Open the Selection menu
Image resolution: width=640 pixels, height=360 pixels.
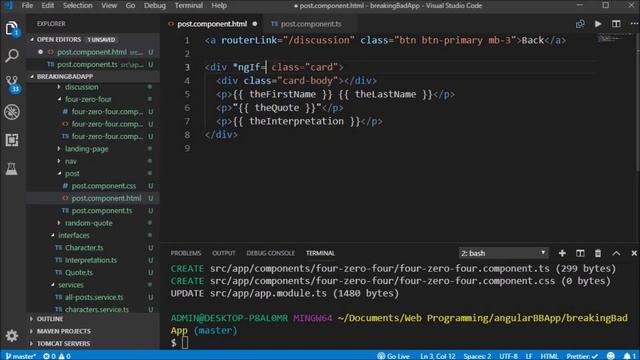[x=78, y=6]
